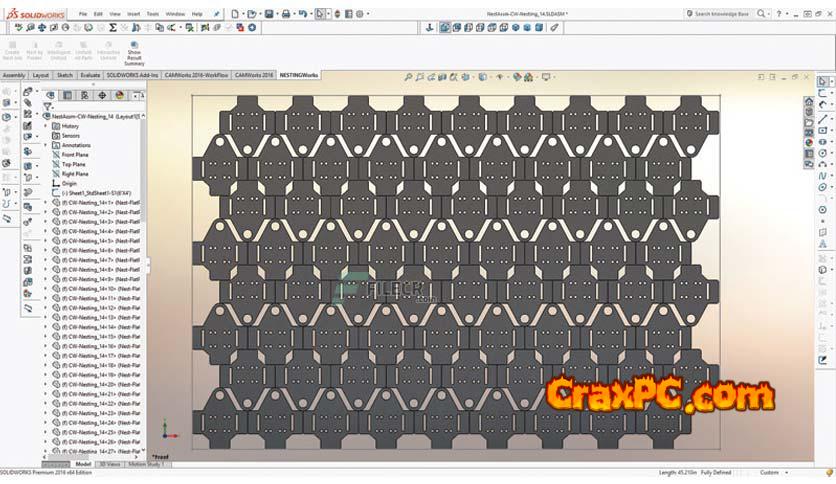Screen dimensions: 836x484
Task: Open the Motion Study 1 bottom tab
Action: pos(146,464)
